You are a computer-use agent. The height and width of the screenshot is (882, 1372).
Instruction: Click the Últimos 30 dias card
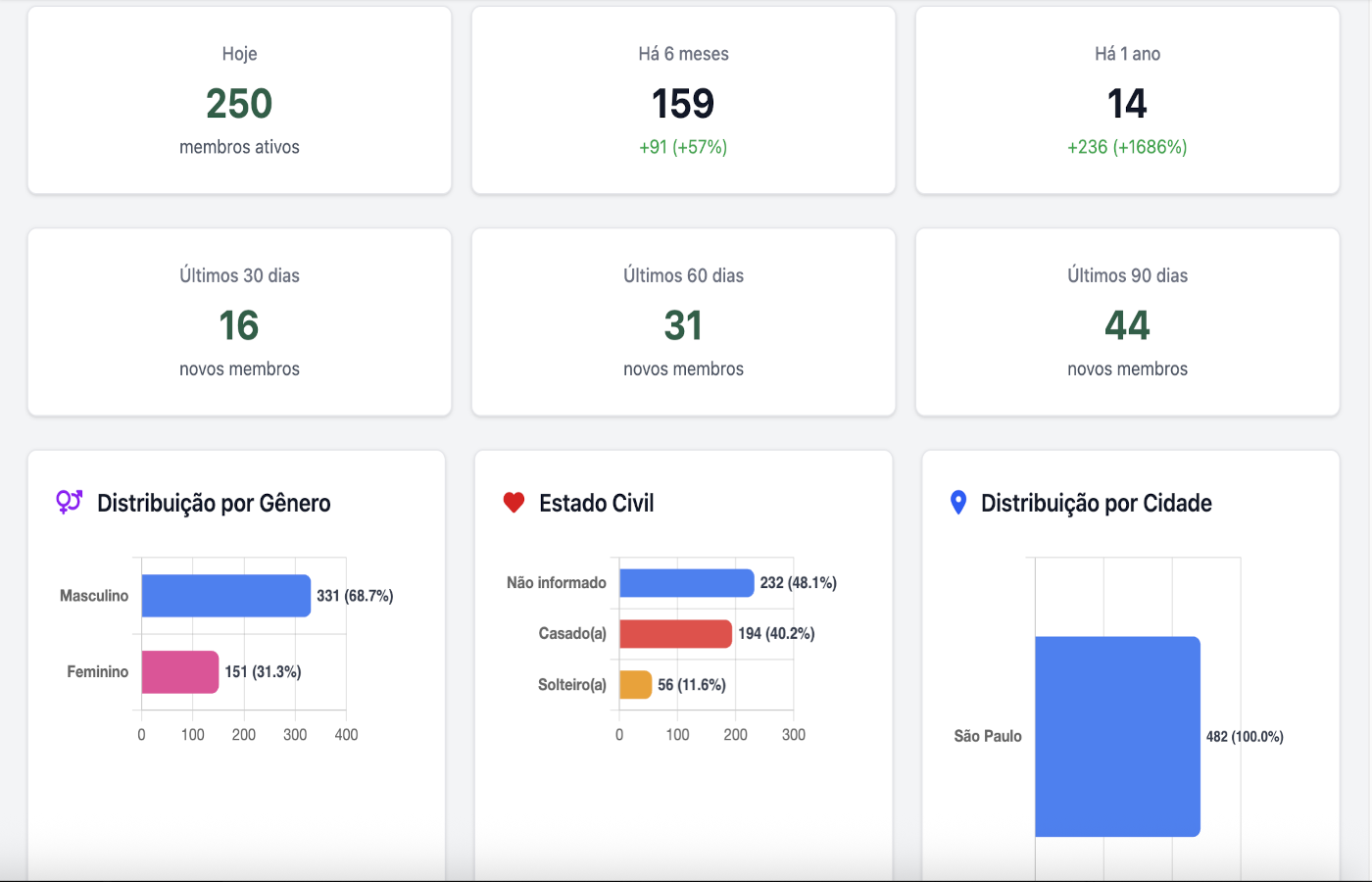239,321
